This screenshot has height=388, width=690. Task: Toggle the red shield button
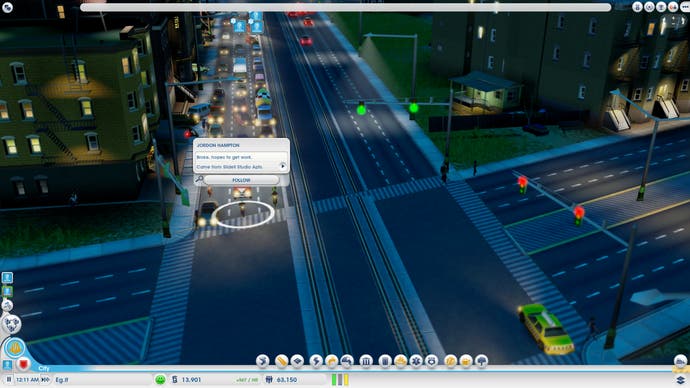click(x=23, y=364)
